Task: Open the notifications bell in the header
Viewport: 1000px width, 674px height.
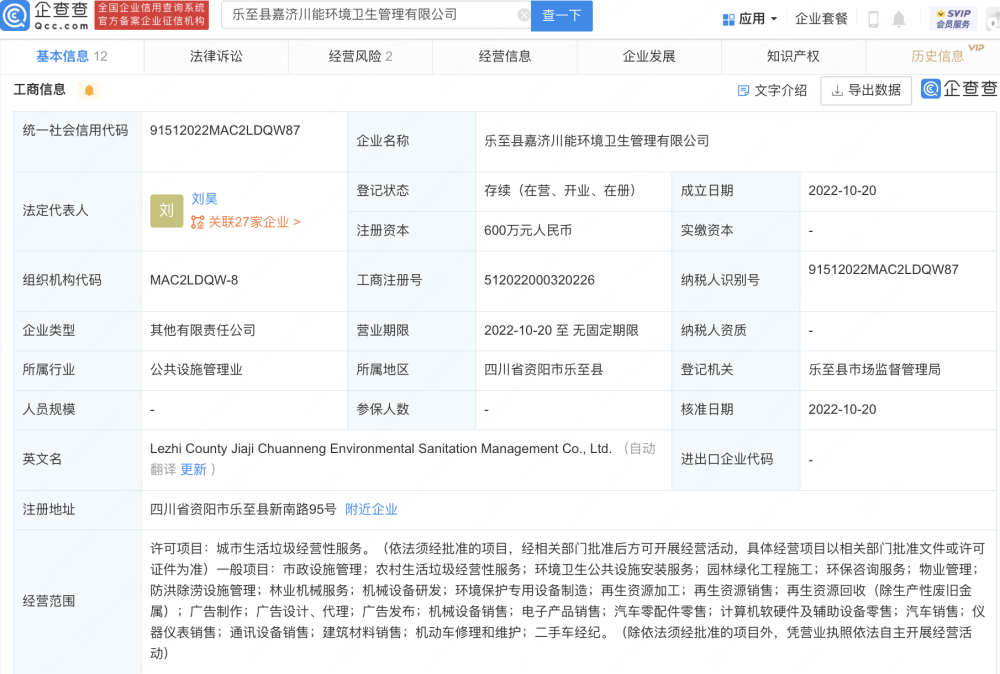Action: pos(899,19)
